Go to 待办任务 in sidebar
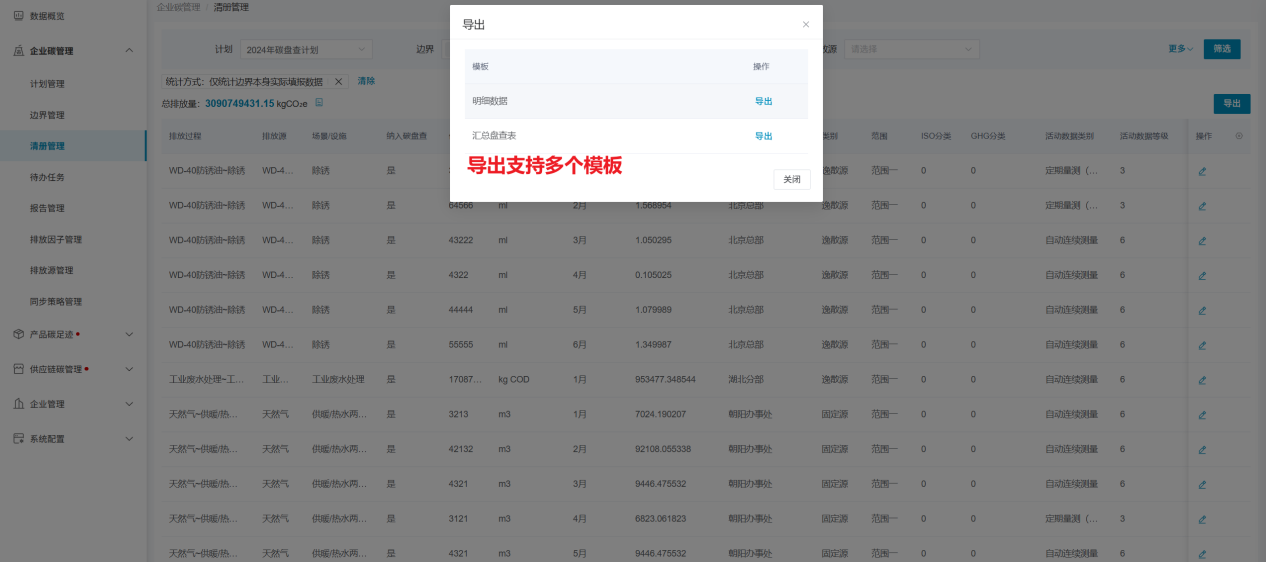1266x562 pixels. click(x=47, y=178)
